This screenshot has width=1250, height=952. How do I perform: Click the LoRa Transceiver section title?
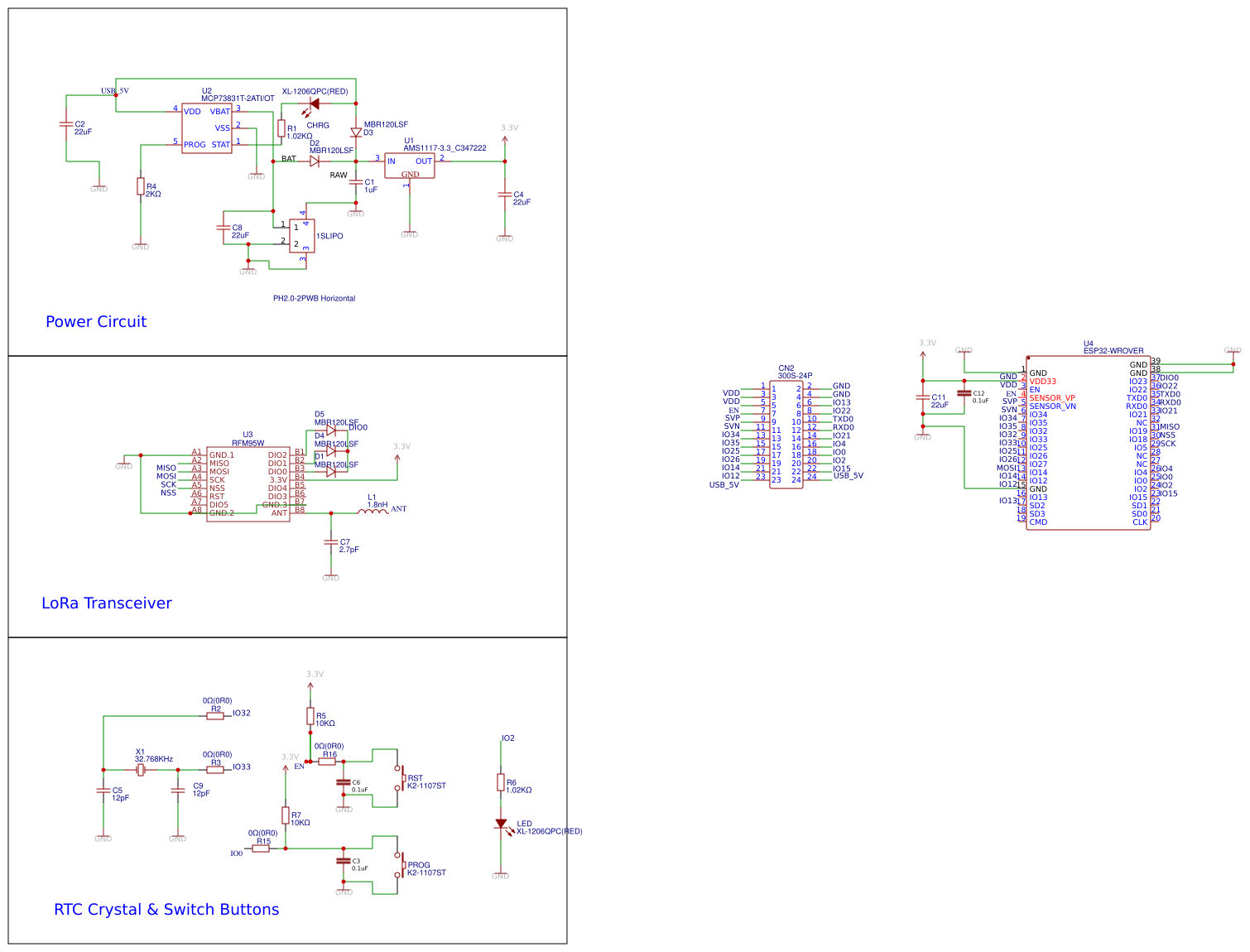pos(106,603)
